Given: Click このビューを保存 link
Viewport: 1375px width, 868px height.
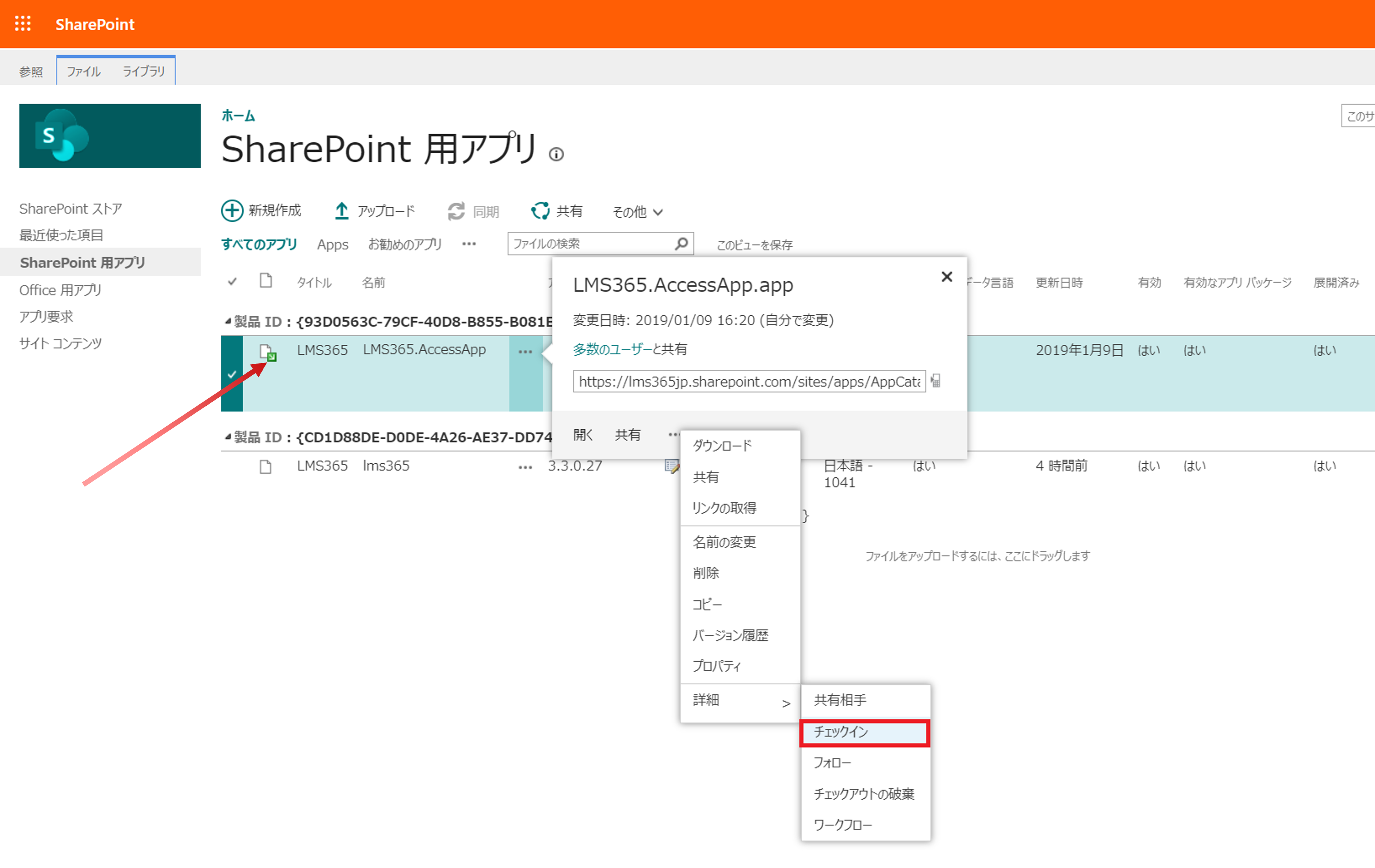Looking at the screenshot, I should tap(754, 245).
